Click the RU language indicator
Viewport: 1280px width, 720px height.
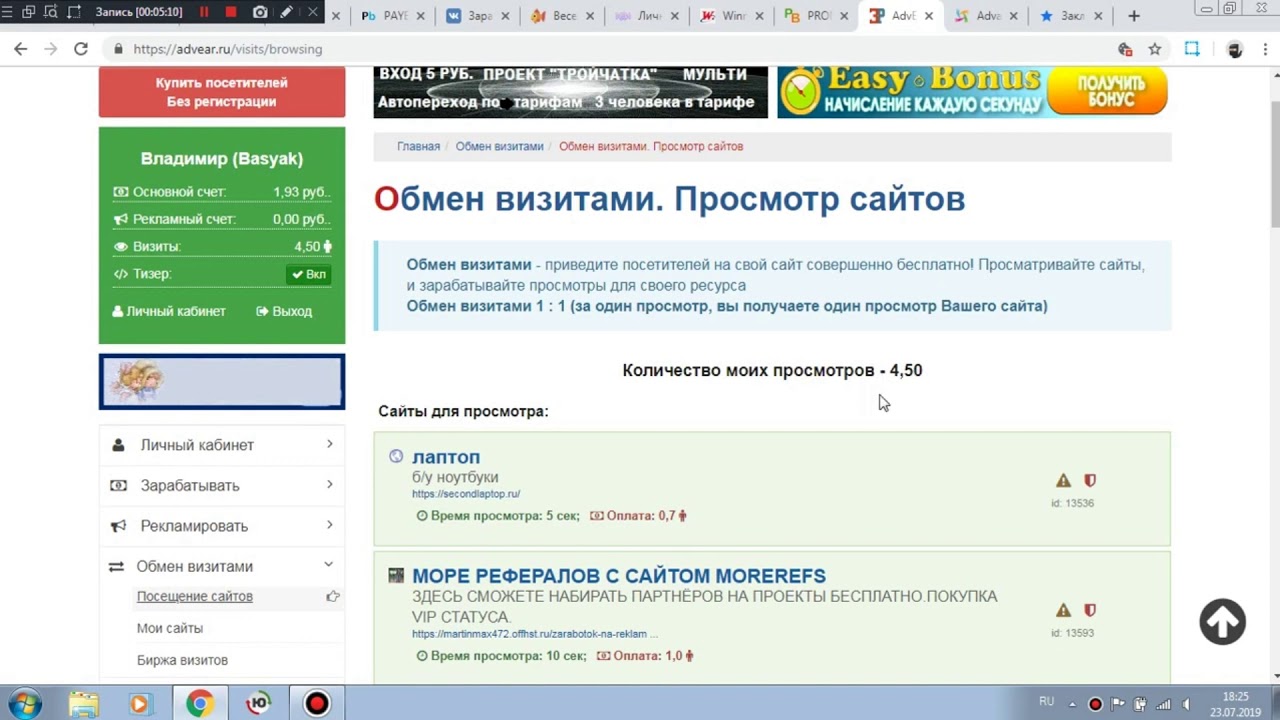point(1047,702)
